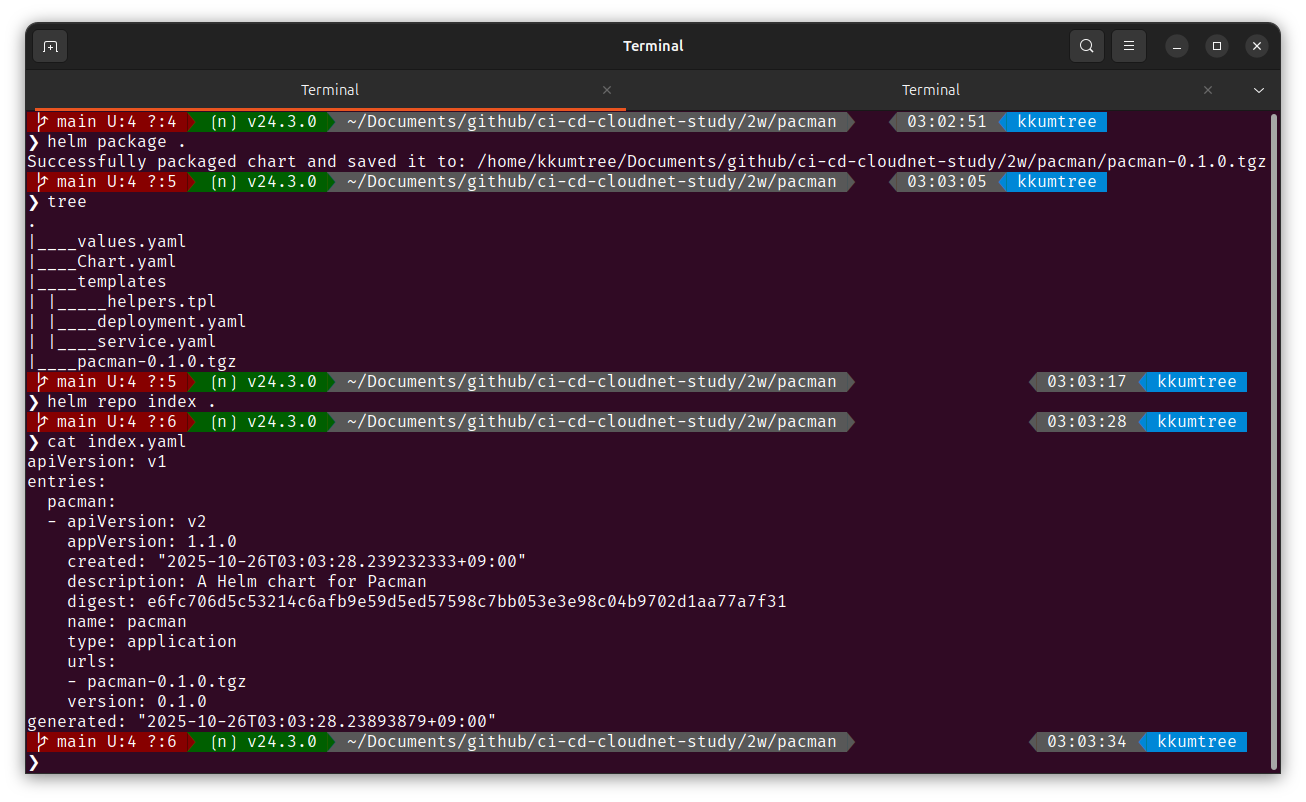Click 'service.yaml' in tree output
Image resolution: width=1306 pixels, height=802 pixels.
[156, 342]
